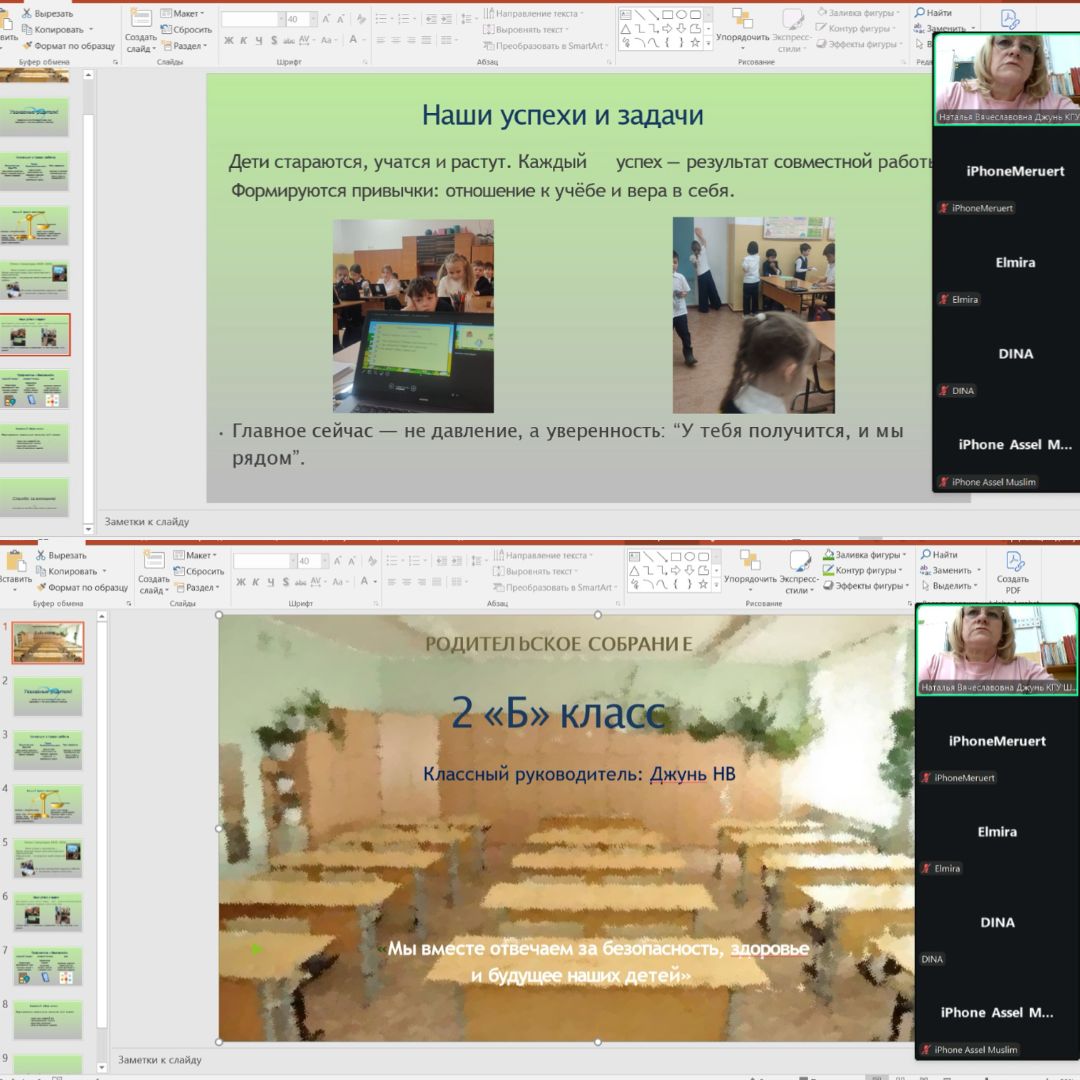Click the font size box in the lower ribbon
The height and width of the screenshot is (1080, 1080).
[308, 561]
